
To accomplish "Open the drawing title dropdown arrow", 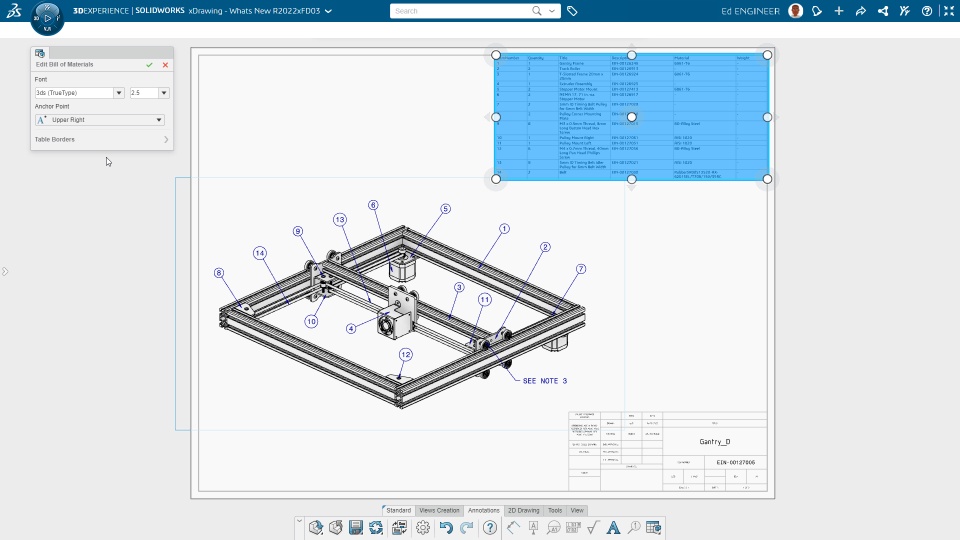I will click(x=329, y=11).
